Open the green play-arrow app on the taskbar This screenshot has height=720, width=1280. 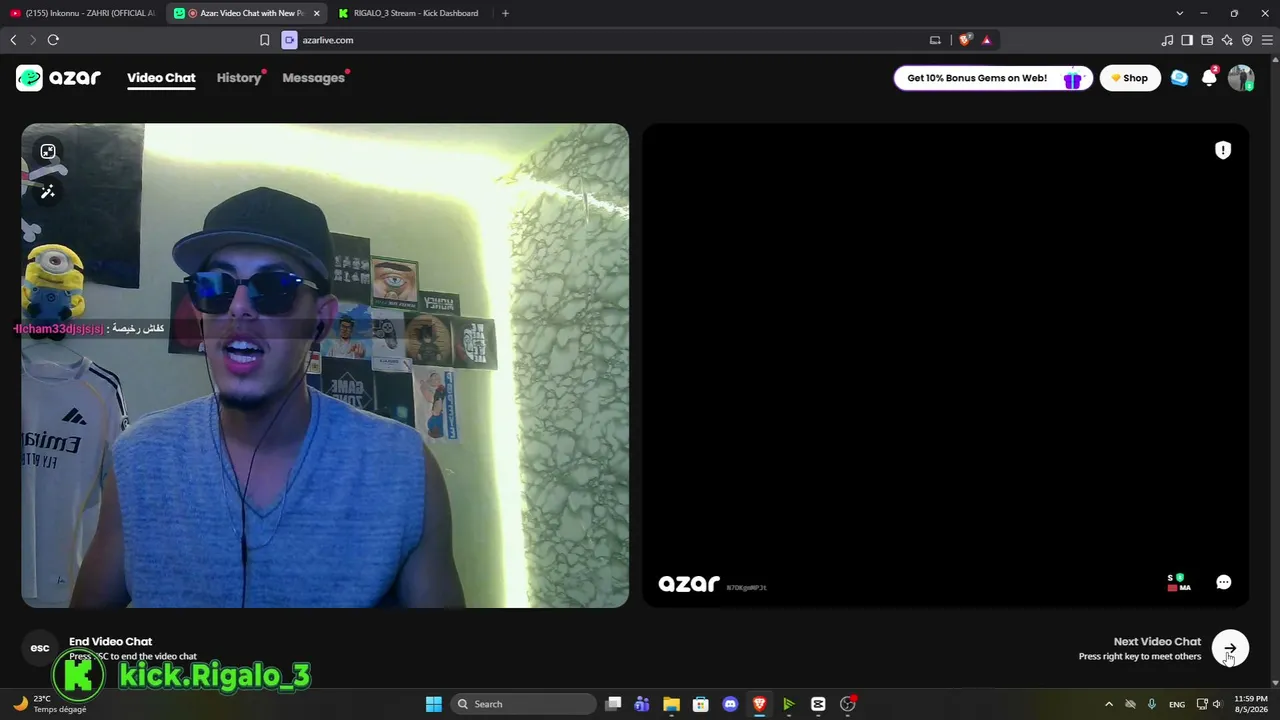click(788, 704)
